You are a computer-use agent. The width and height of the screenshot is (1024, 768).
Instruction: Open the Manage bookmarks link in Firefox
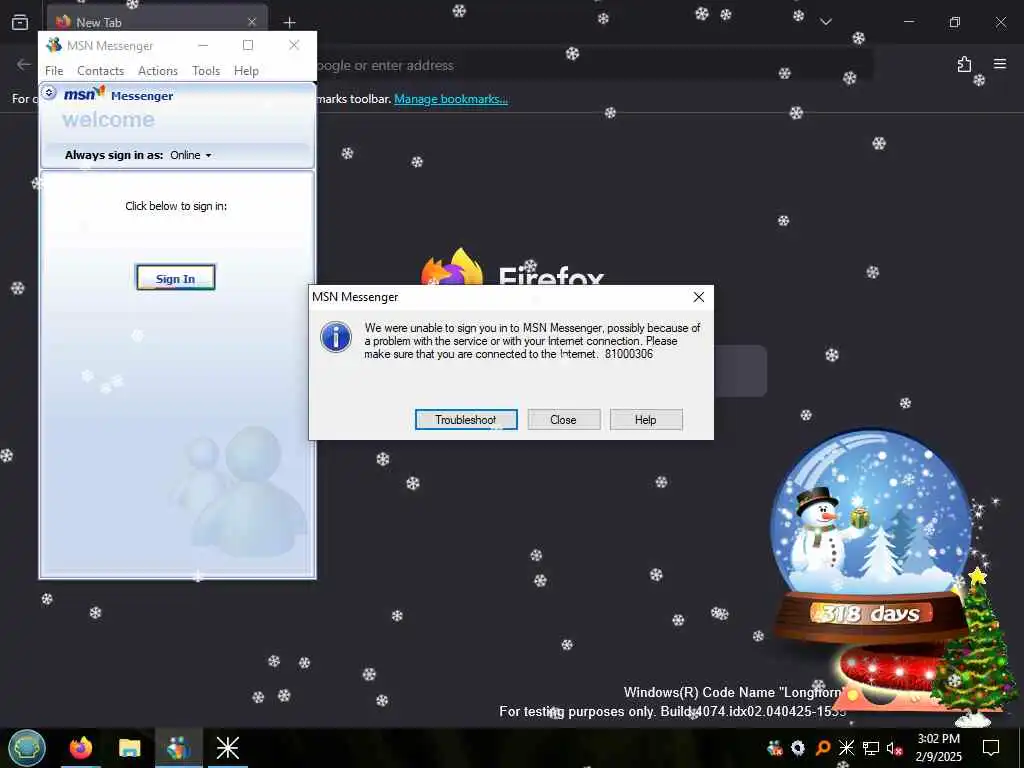(451, 99)
